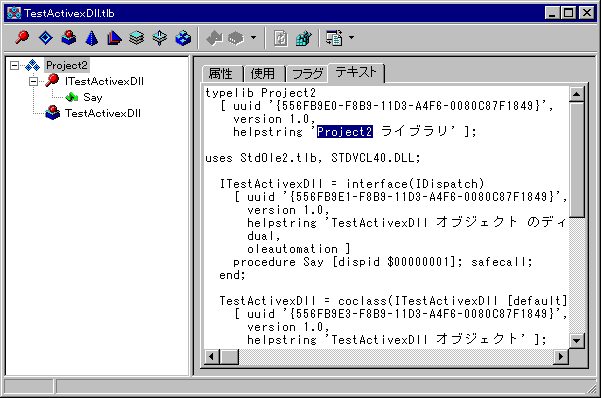The width and height of the screenshot is (601, 398).
Task: Minimize the TestActivexDll.tlb window
Action: point(552,13)
